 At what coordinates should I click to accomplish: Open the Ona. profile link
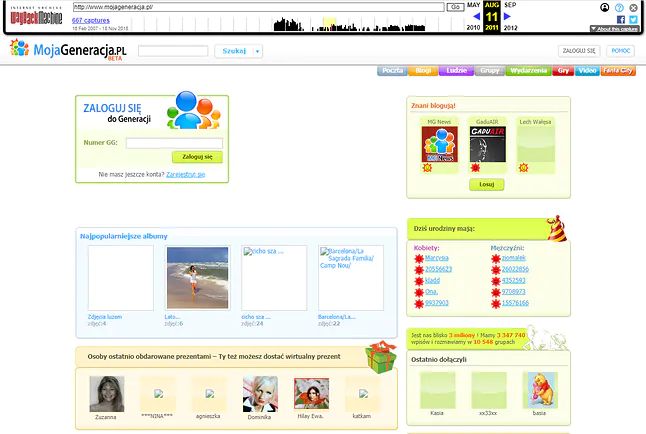pyautogui.click(x=431, y=292)
